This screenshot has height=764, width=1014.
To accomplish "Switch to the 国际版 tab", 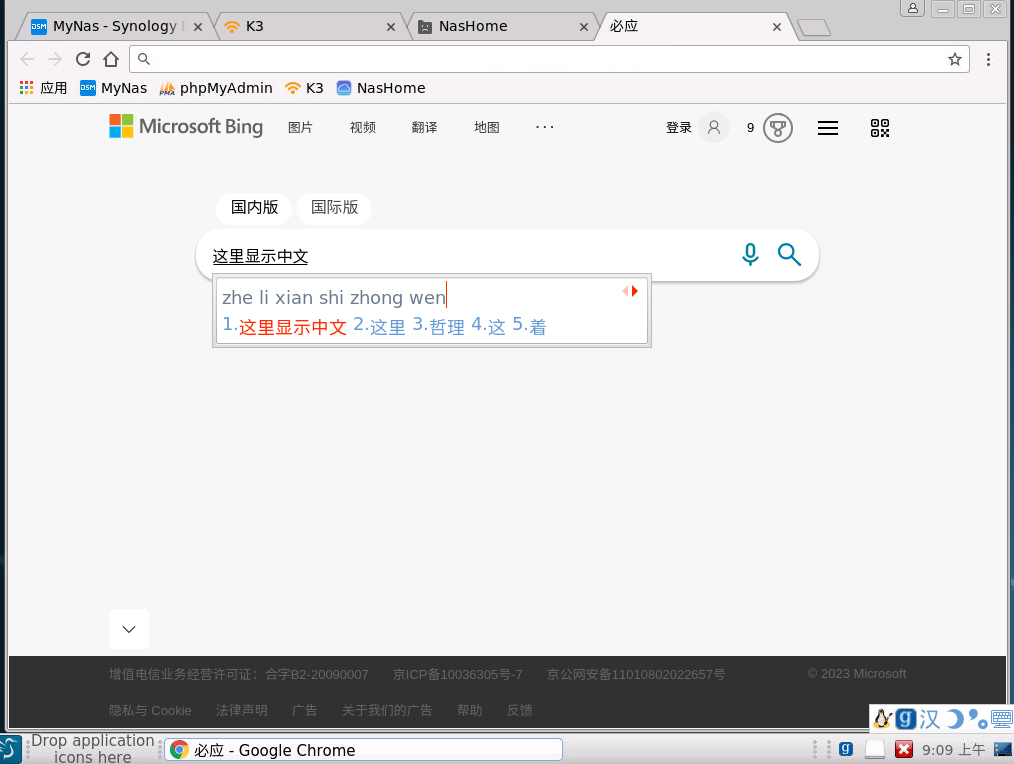I will point(334,208).
